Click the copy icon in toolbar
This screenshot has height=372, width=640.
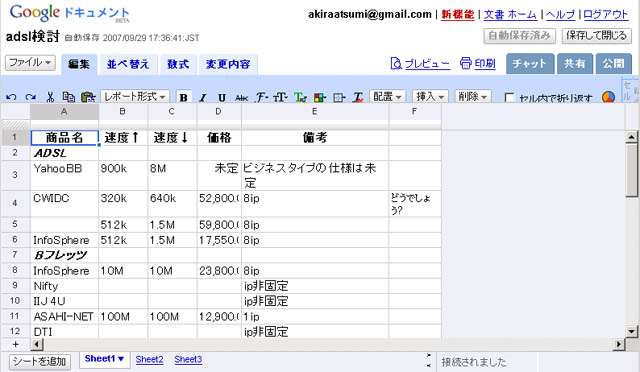[68, 97]
